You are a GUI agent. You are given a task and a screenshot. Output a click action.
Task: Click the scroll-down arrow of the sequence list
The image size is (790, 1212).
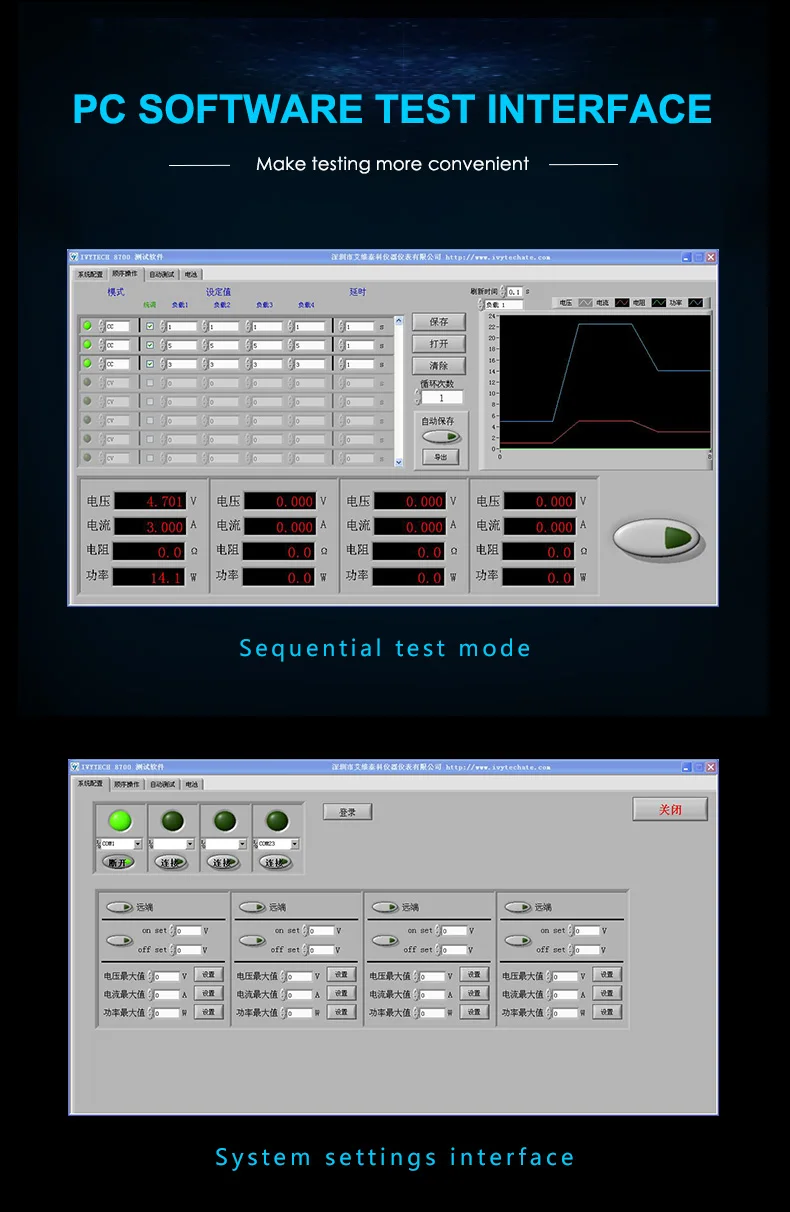(399, 462)
